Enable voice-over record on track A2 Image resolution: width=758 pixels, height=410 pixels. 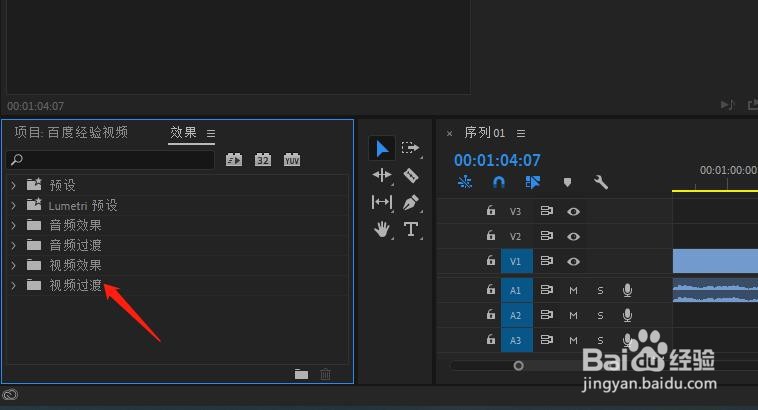point(627,315)
